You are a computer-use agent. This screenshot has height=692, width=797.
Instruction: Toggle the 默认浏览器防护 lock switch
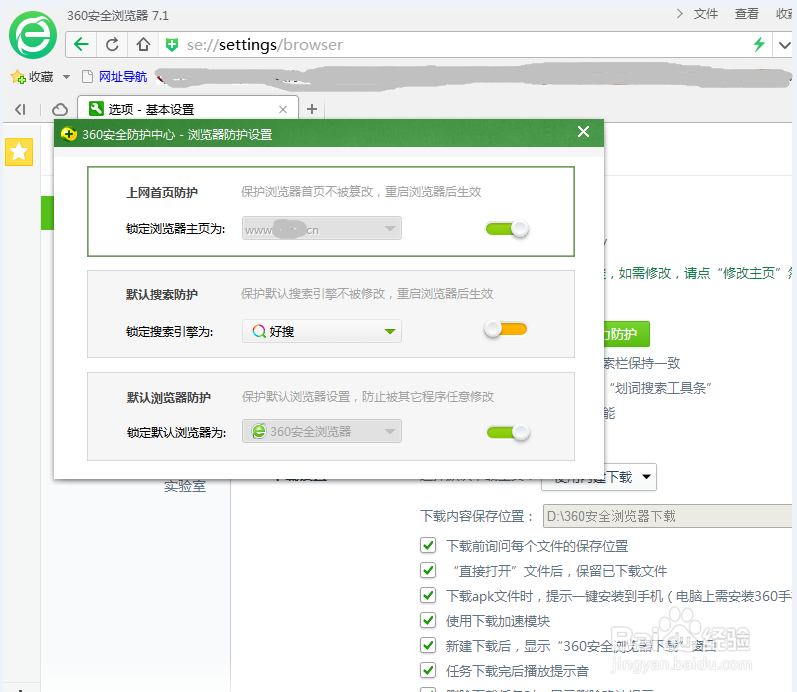(508, 433)
